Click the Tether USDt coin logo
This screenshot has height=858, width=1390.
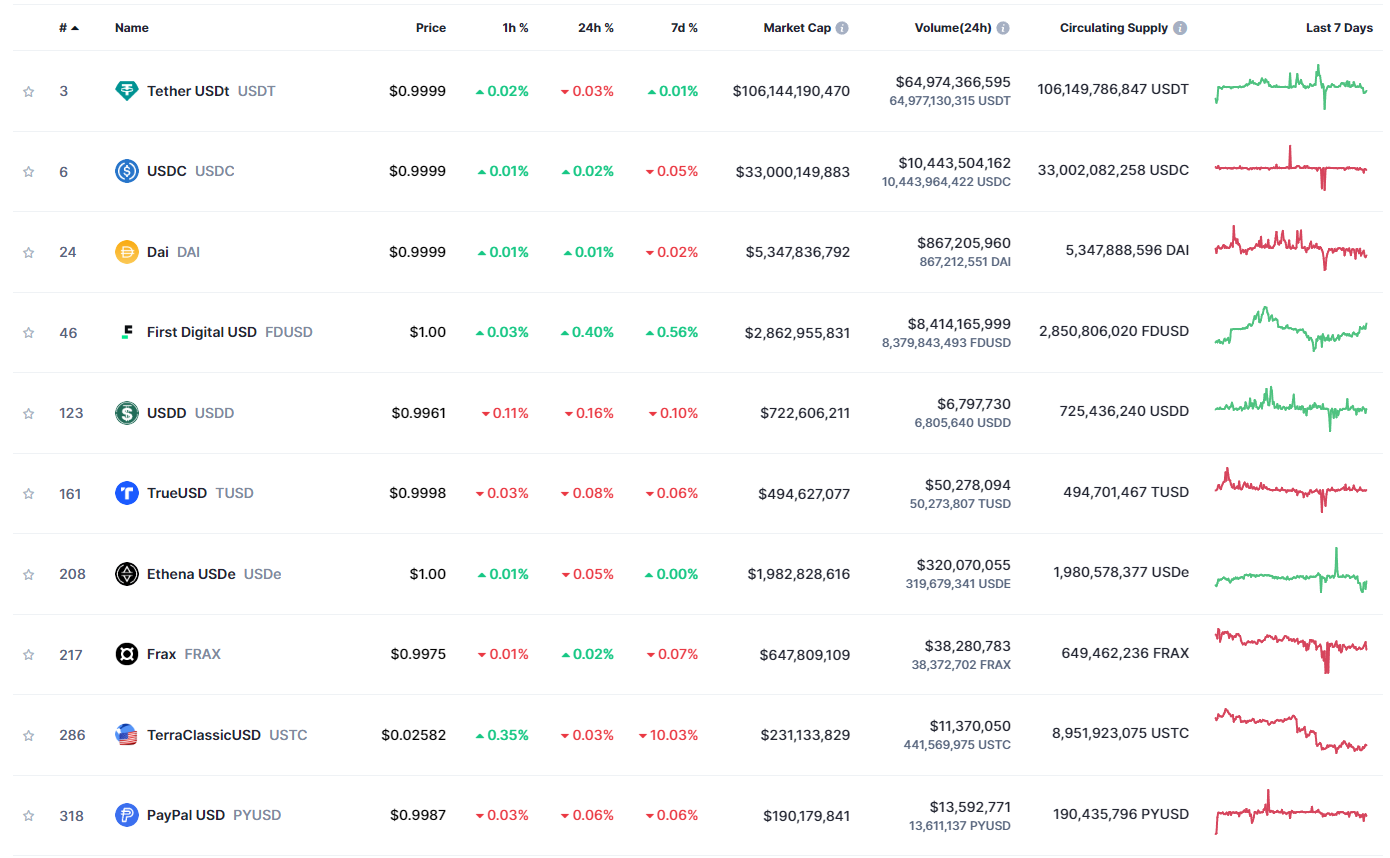127,91
